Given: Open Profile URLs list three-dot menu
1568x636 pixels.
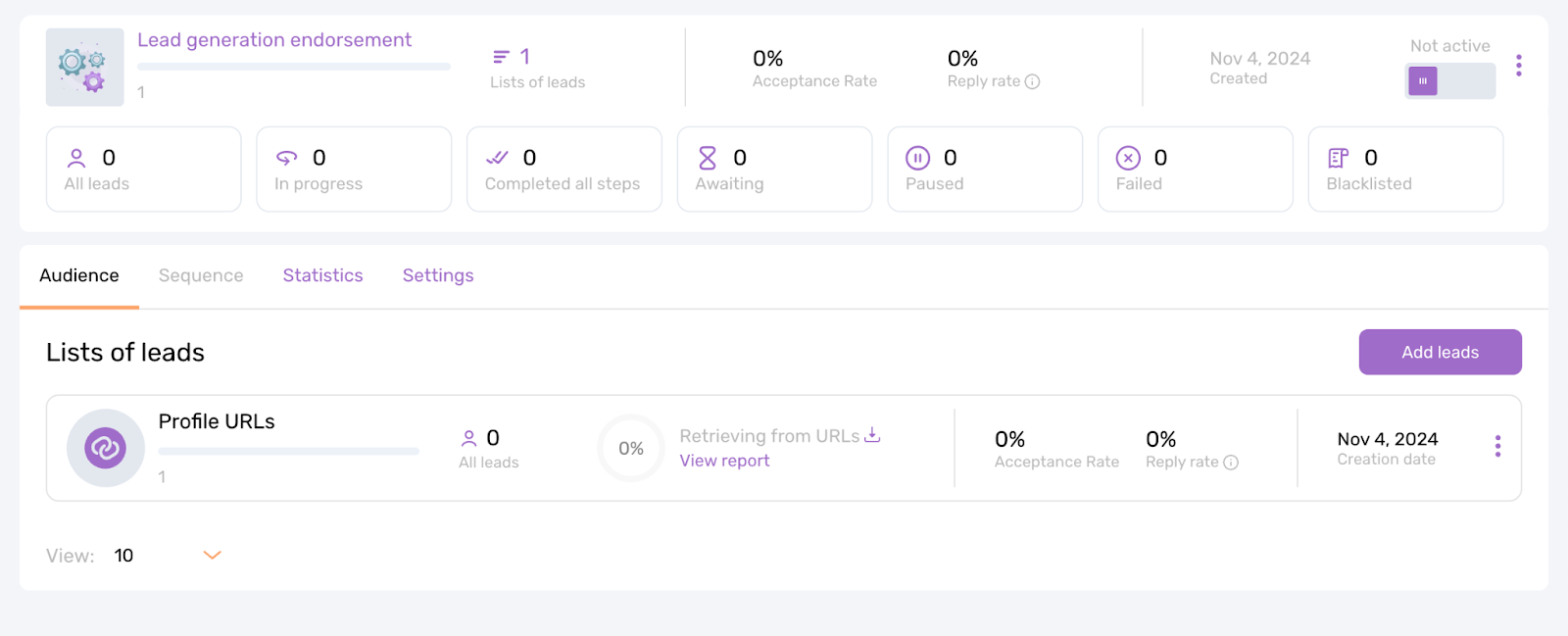Looking at the screenshot, I should [x=1497, y=447].
